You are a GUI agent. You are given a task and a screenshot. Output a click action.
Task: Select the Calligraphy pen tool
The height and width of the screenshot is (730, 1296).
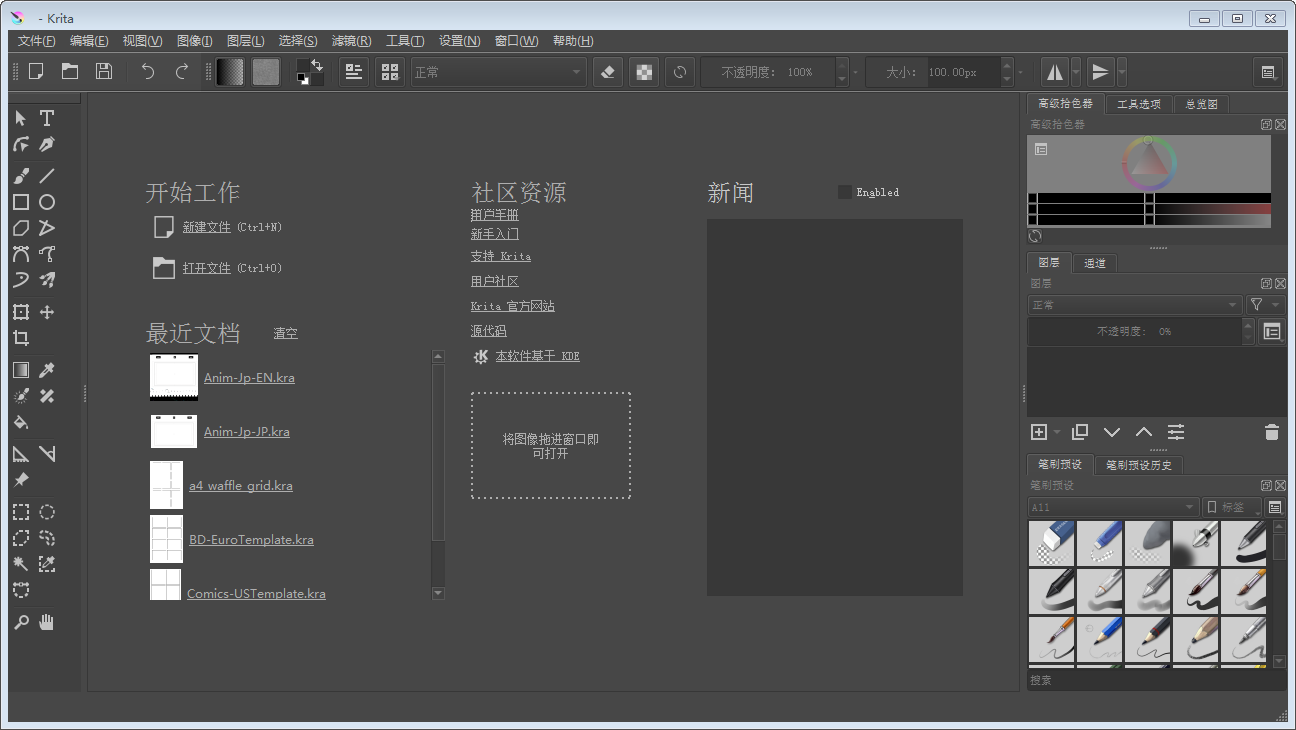coord(47,145)
